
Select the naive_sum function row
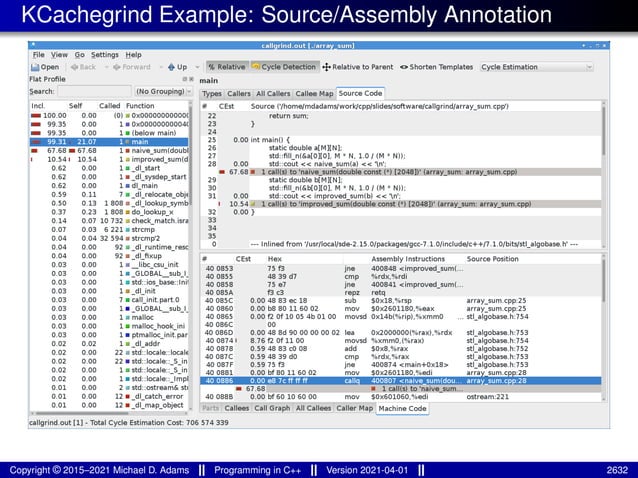(x=109, y=151)
